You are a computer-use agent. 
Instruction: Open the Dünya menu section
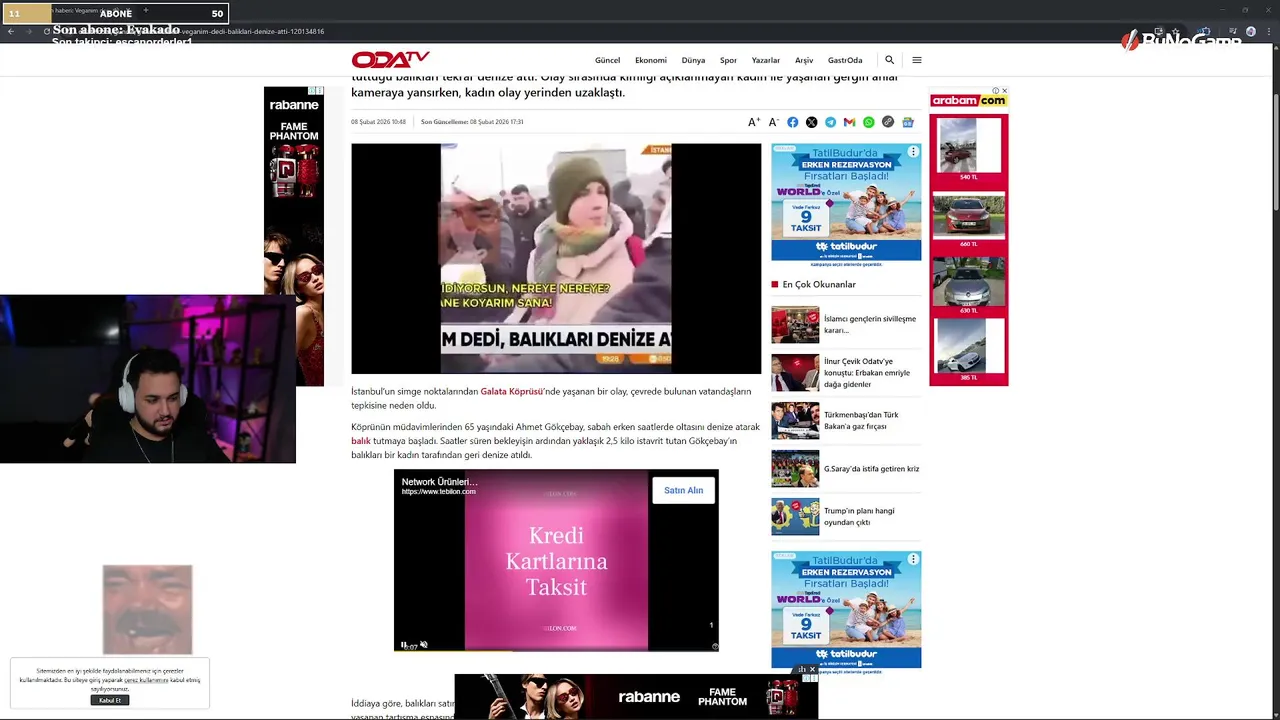click(693, 60)
